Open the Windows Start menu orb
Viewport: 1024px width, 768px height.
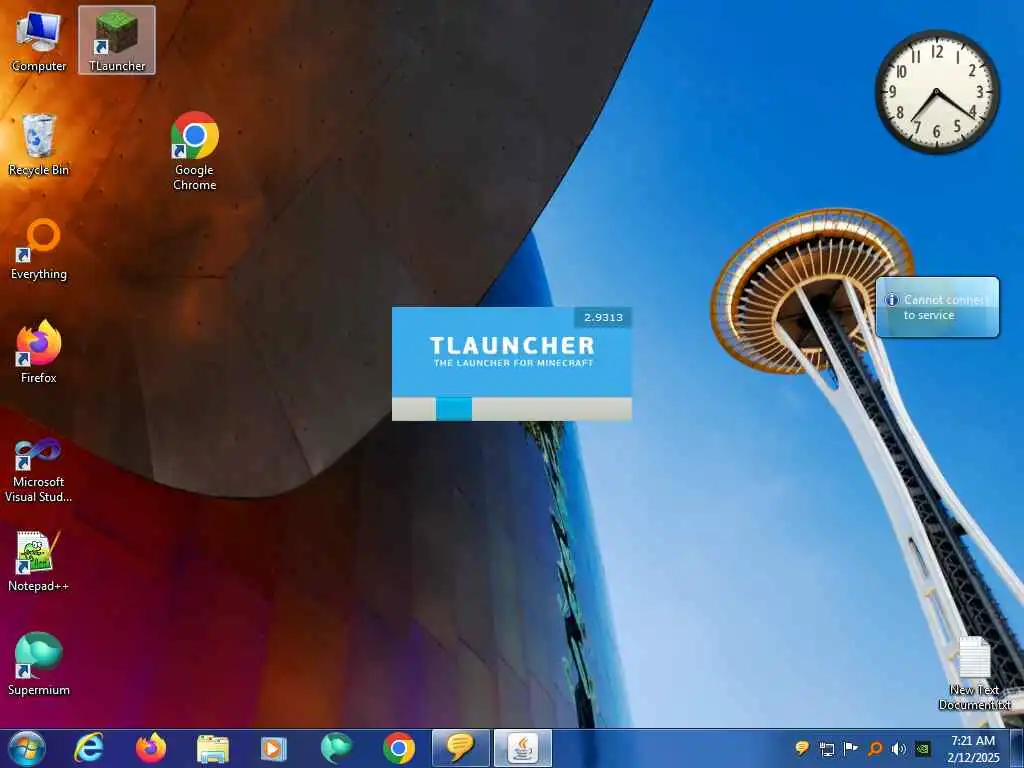click(x=27, y=748)
